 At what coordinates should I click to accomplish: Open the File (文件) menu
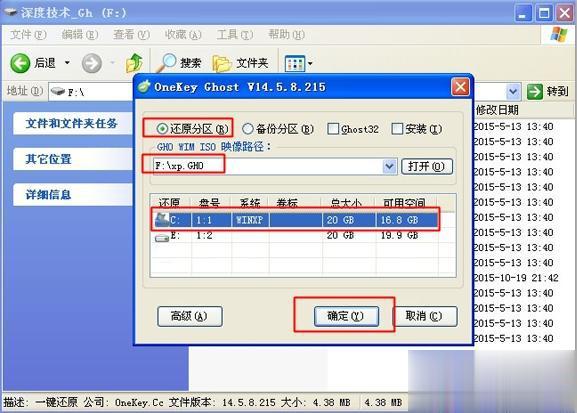28,35
